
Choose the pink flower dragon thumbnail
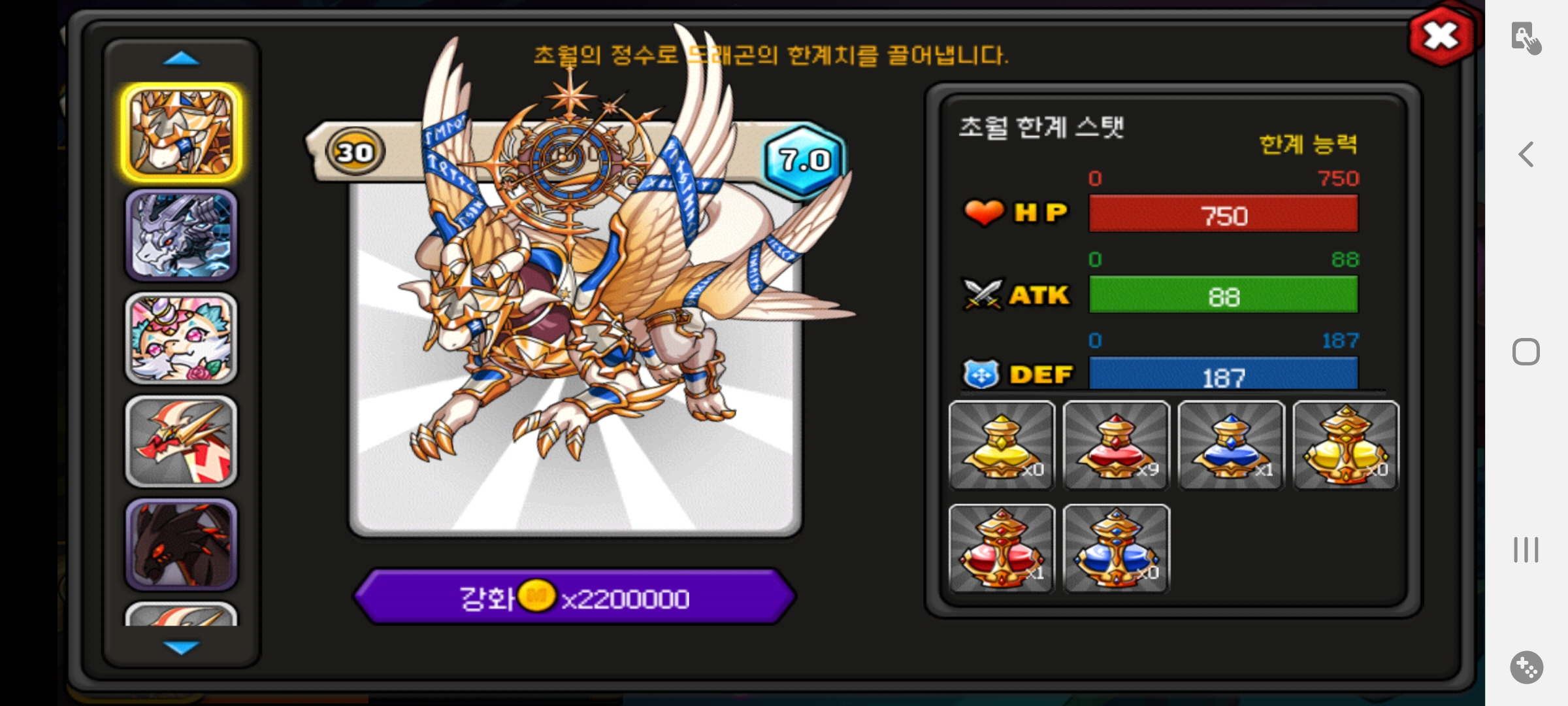point(181,338)
